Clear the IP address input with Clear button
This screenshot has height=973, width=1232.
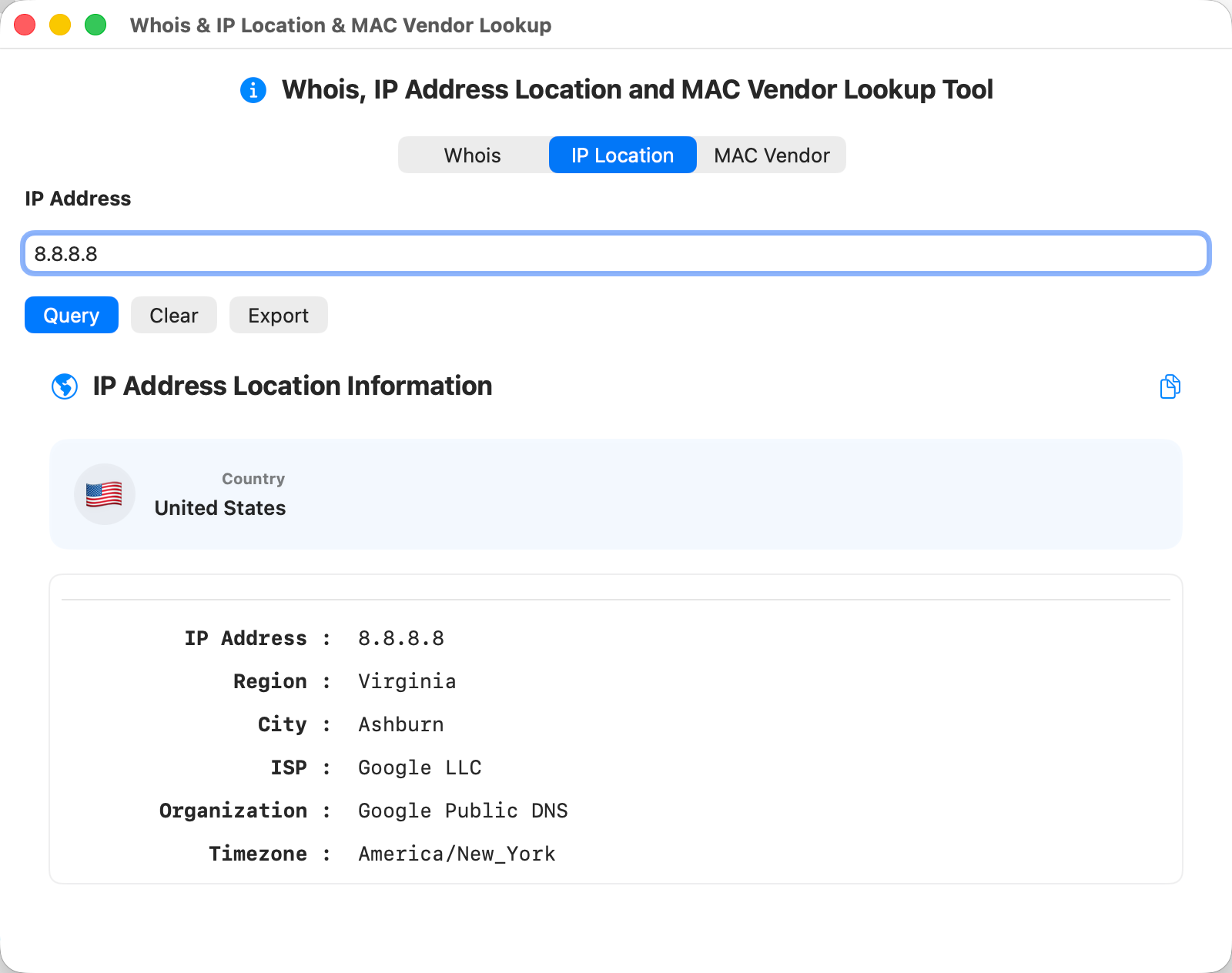pos(173,315)
